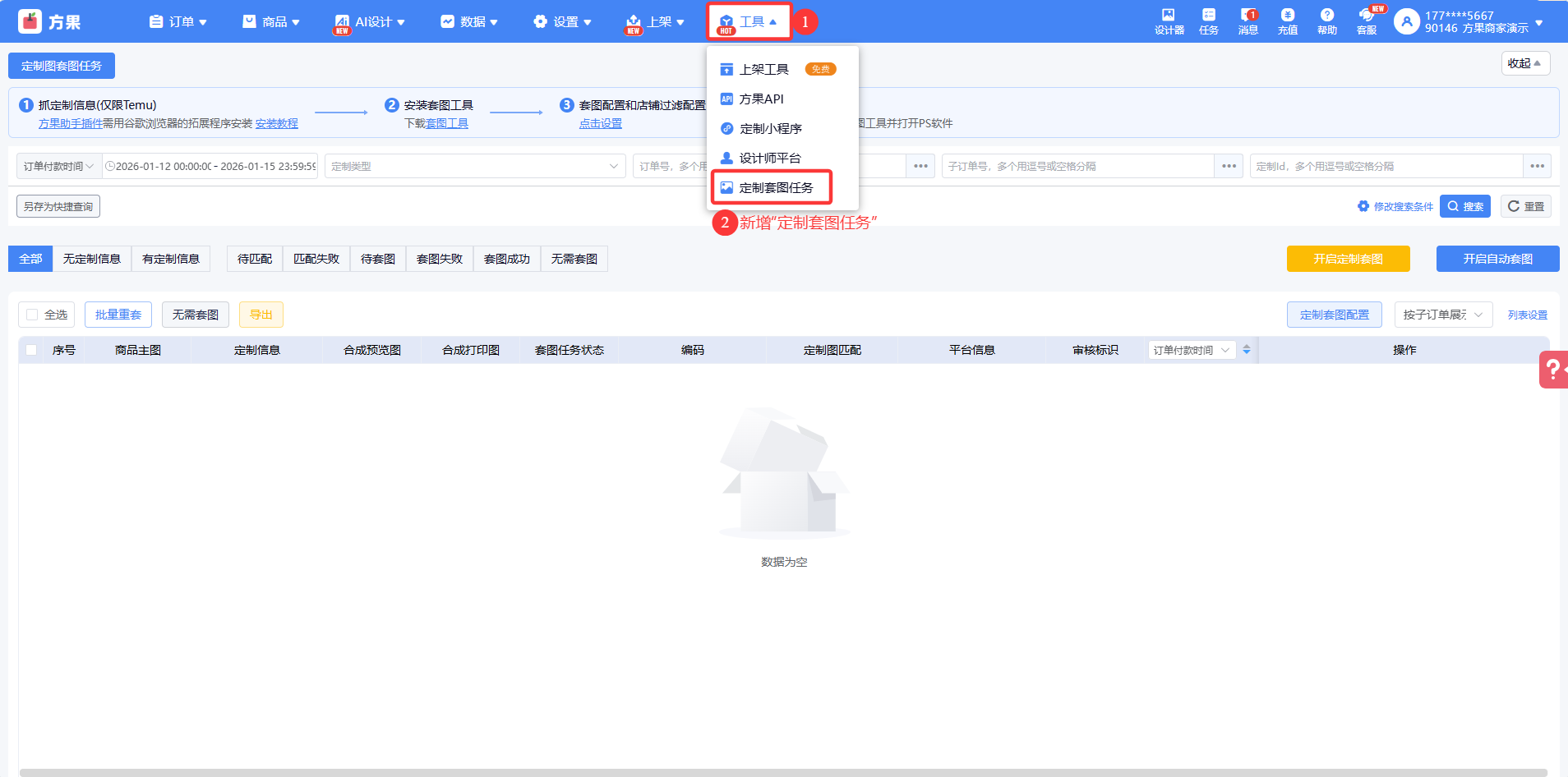Open the 任务 tasks icon
The image size is (1568, 777).
[1208, 21]
